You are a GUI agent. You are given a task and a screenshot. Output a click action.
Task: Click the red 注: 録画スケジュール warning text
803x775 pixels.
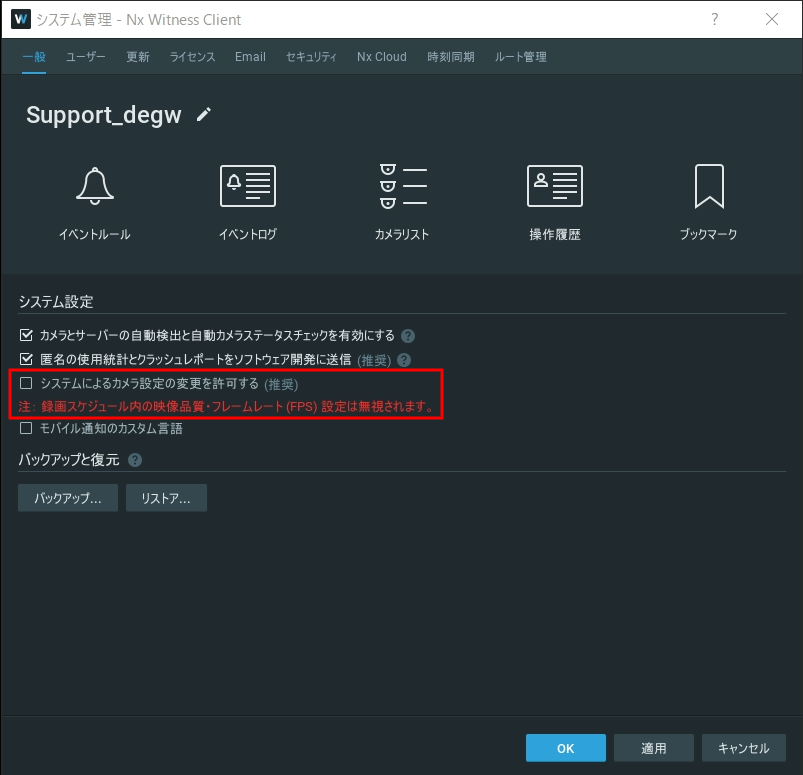coord(227,407)
